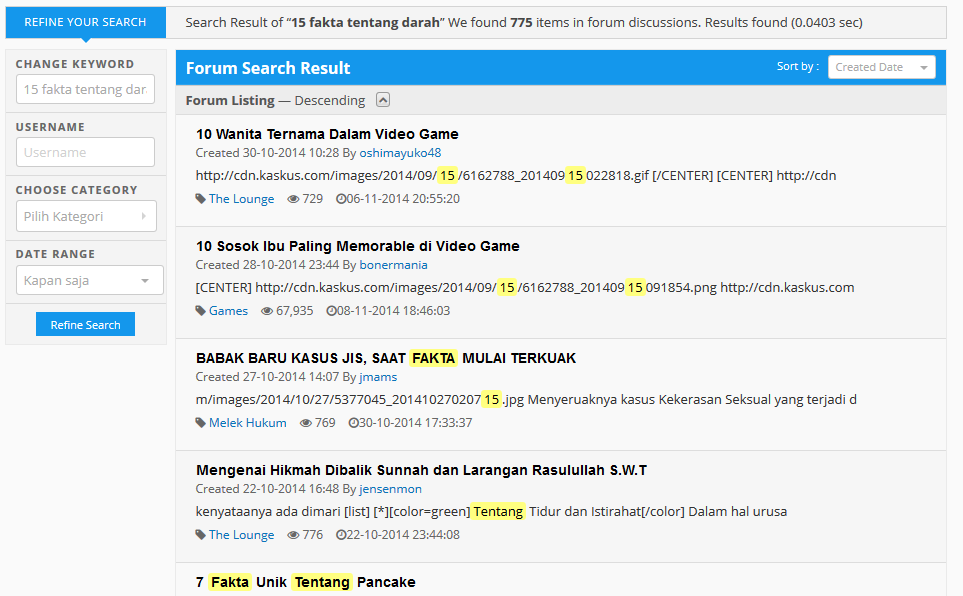Image resolution: width=963 pixels, height=596 pixels.
Task: Open the Sort by Created Date dropdown
Action: 881,67
